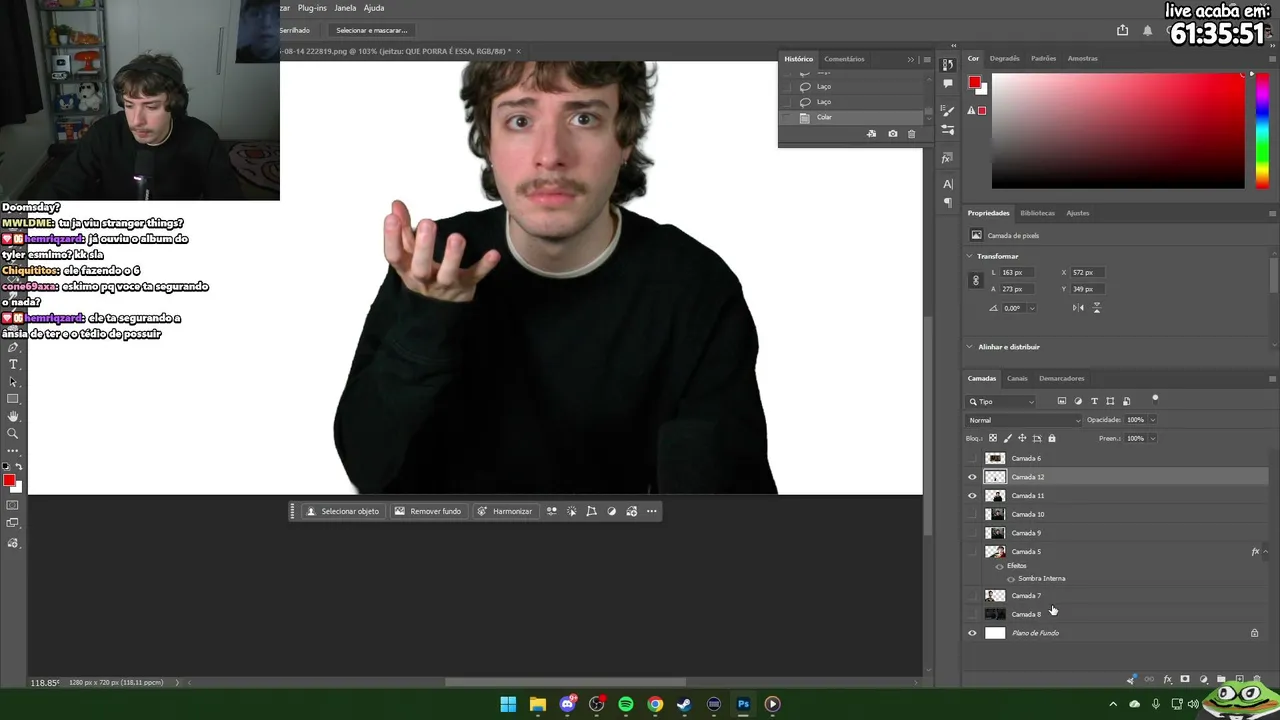
Task: Open the Histórico panel menu
Action: 927,59
